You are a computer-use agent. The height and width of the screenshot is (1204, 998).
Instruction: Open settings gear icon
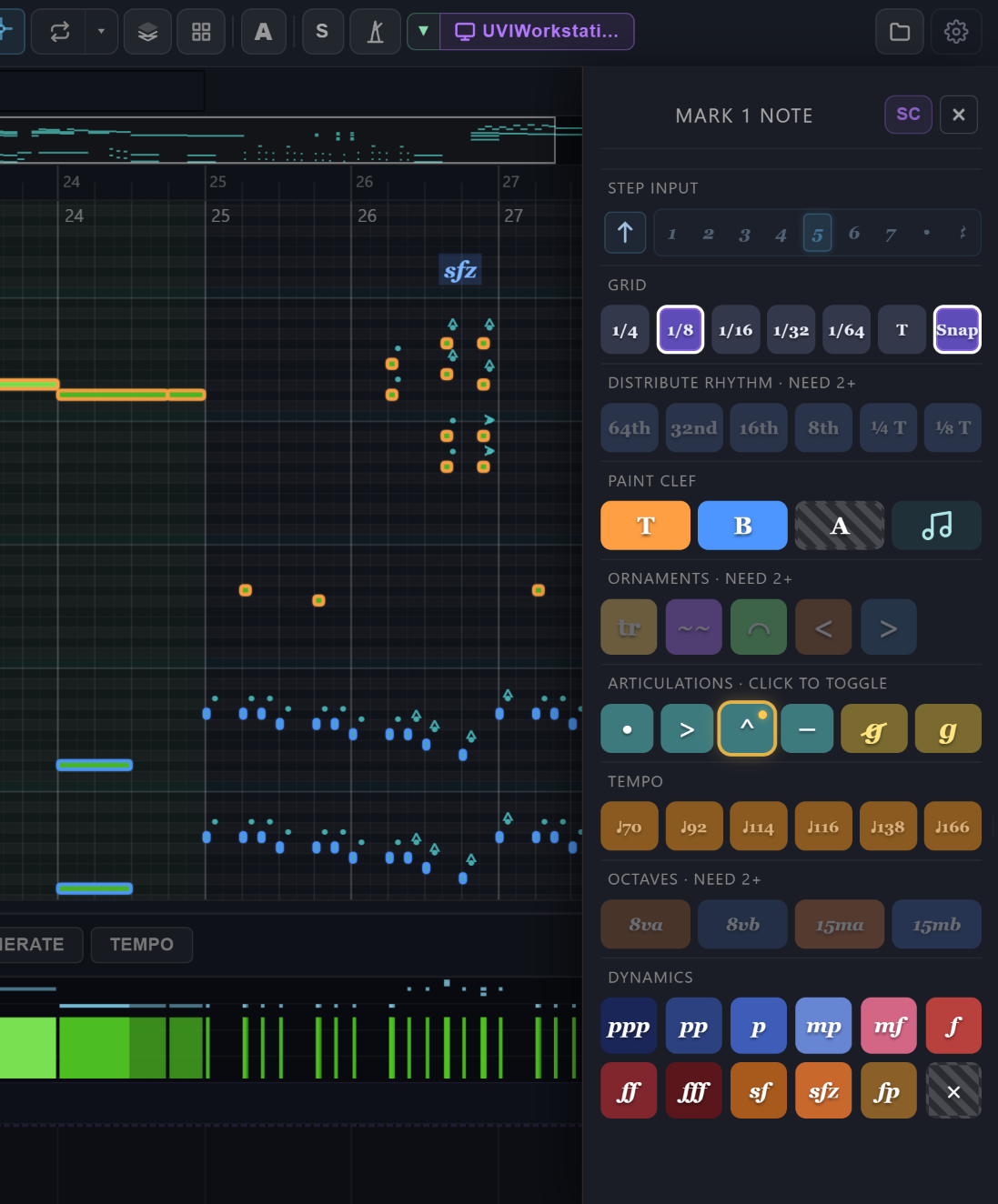tap(956, 32)
